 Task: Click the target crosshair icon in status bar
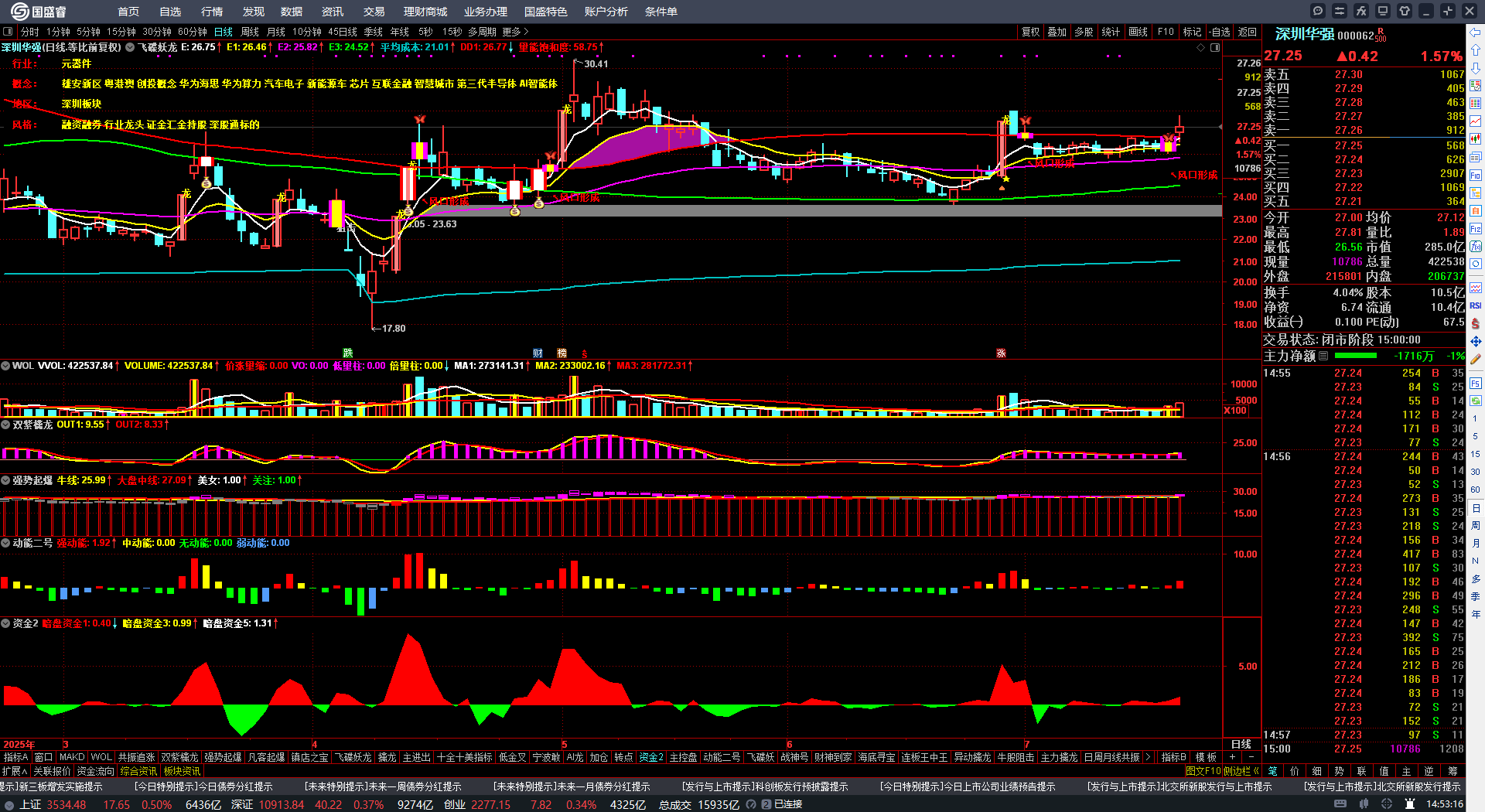(x=1388, y=804)
